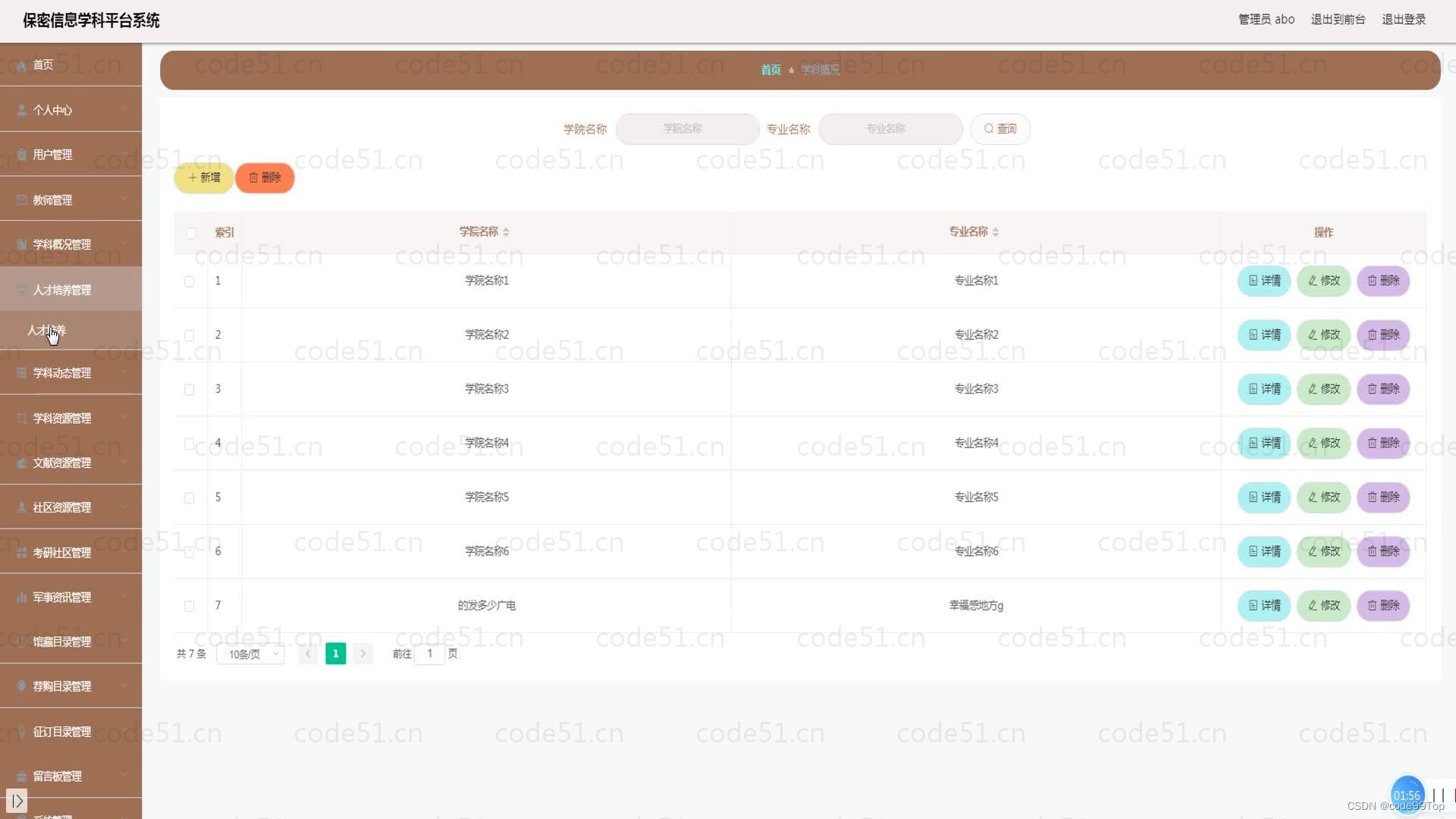This screenshot has width=1456, height=819.
Task: Click 退出登录 link
Action: pyautogui.click(x=1404, y=20)
